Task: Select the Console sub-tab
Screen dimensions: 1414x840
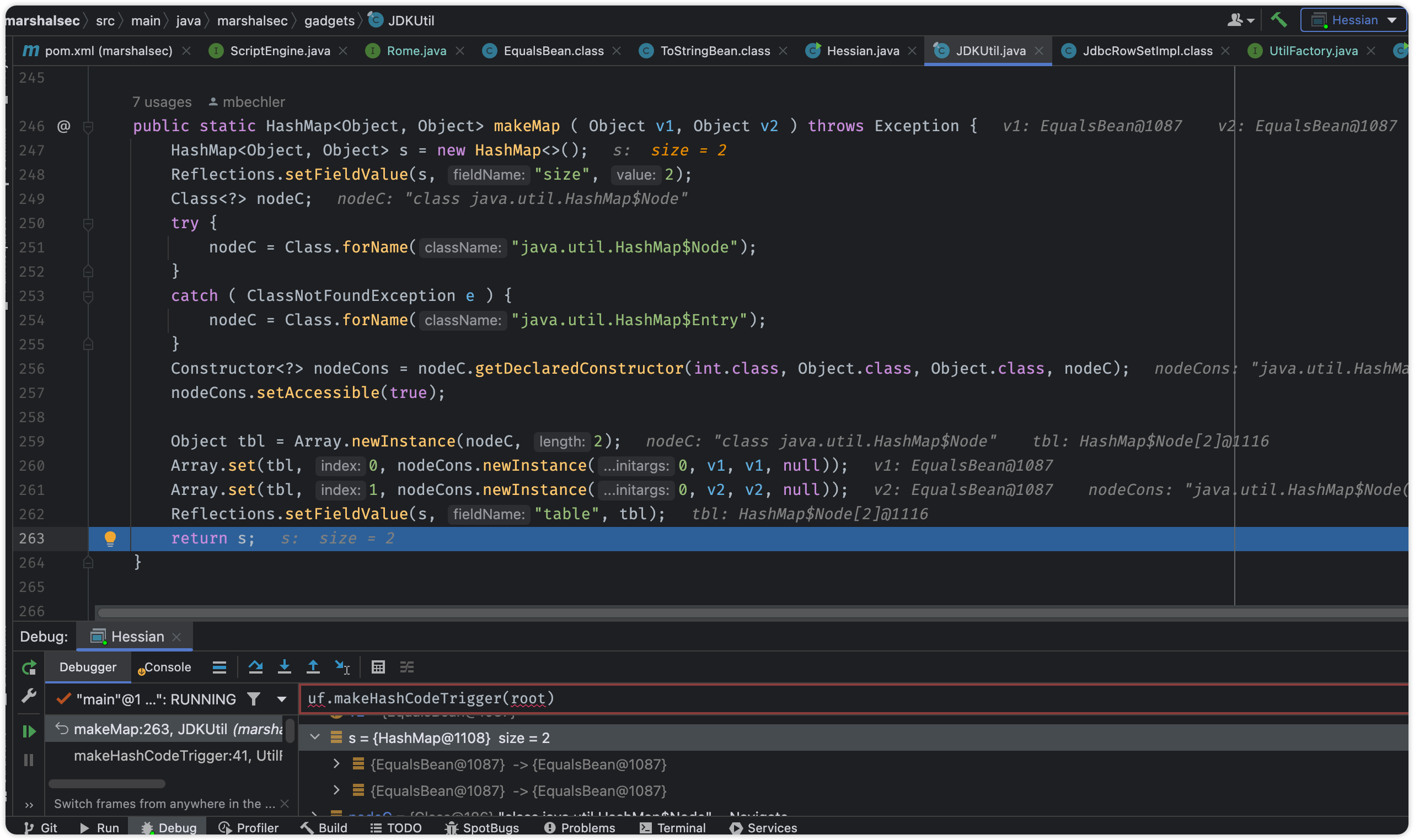Action: (164, 667)
